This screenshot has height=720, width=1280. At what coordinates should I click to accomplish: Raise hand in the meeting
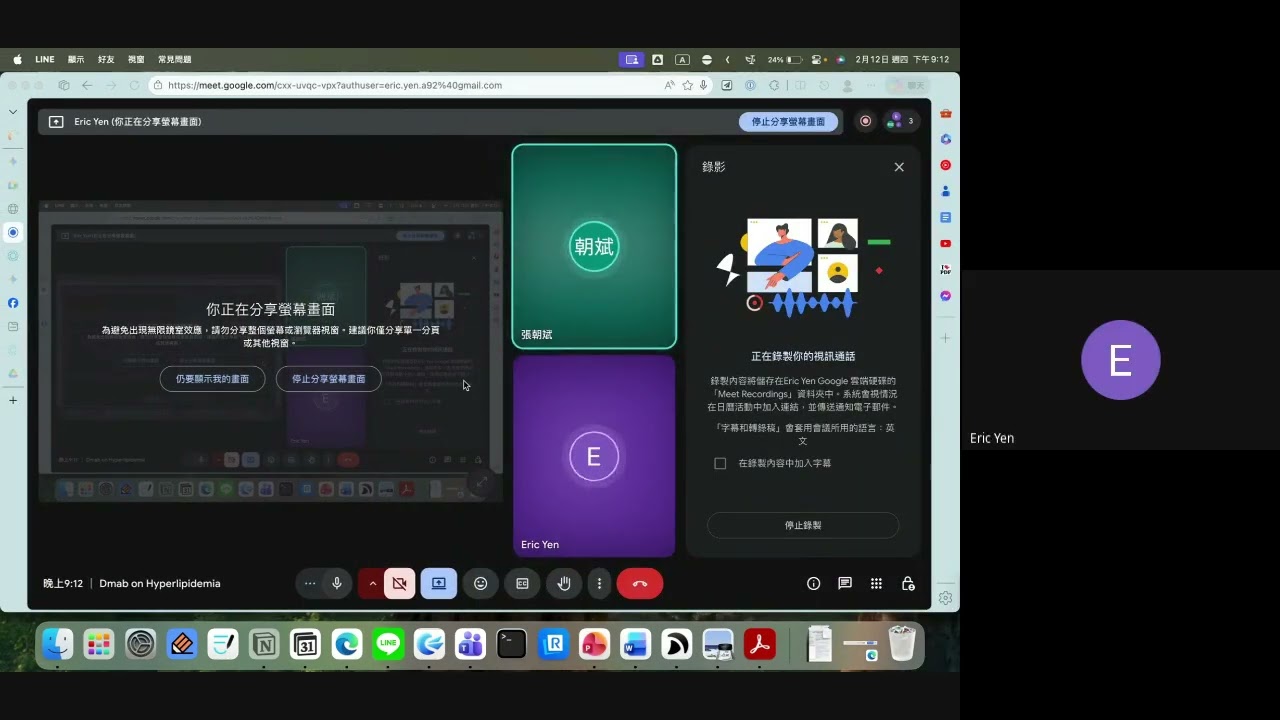pos(564,583)
